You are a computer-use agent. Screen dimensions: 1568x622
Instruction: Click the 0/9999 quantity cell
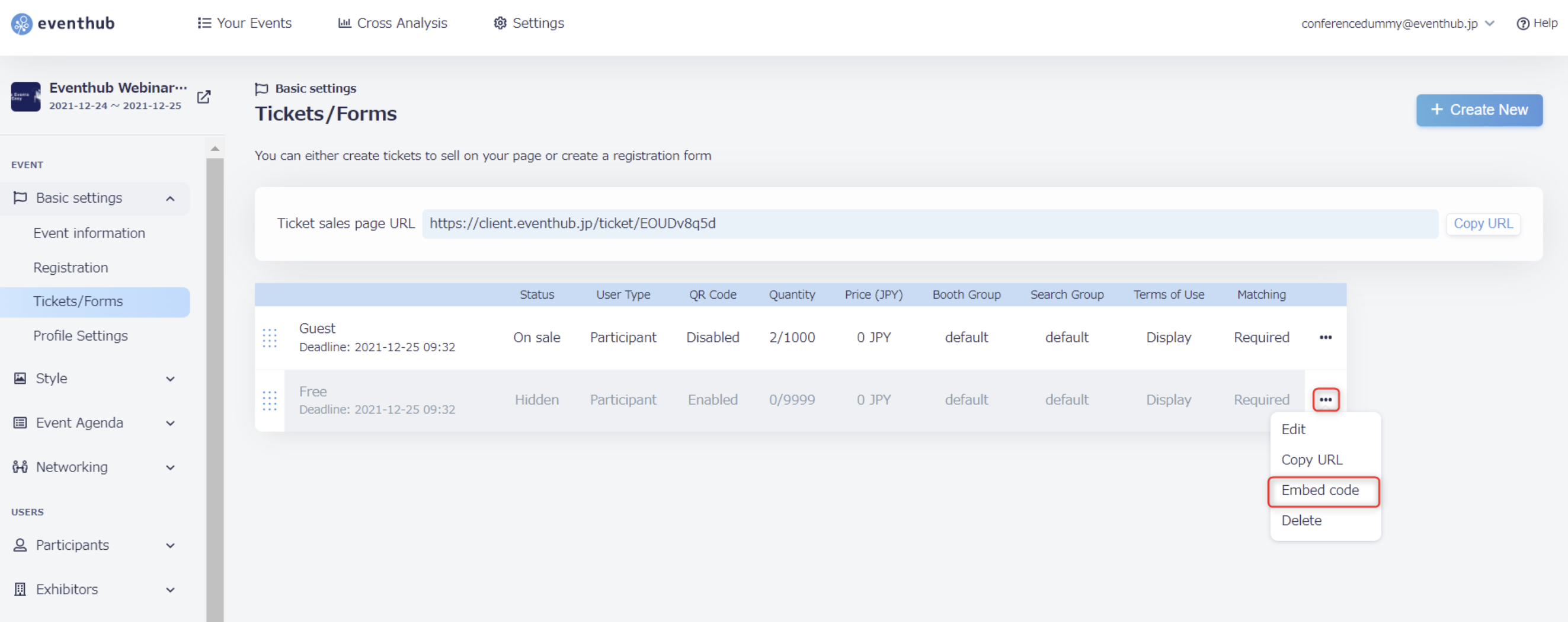tap(791, 400)
